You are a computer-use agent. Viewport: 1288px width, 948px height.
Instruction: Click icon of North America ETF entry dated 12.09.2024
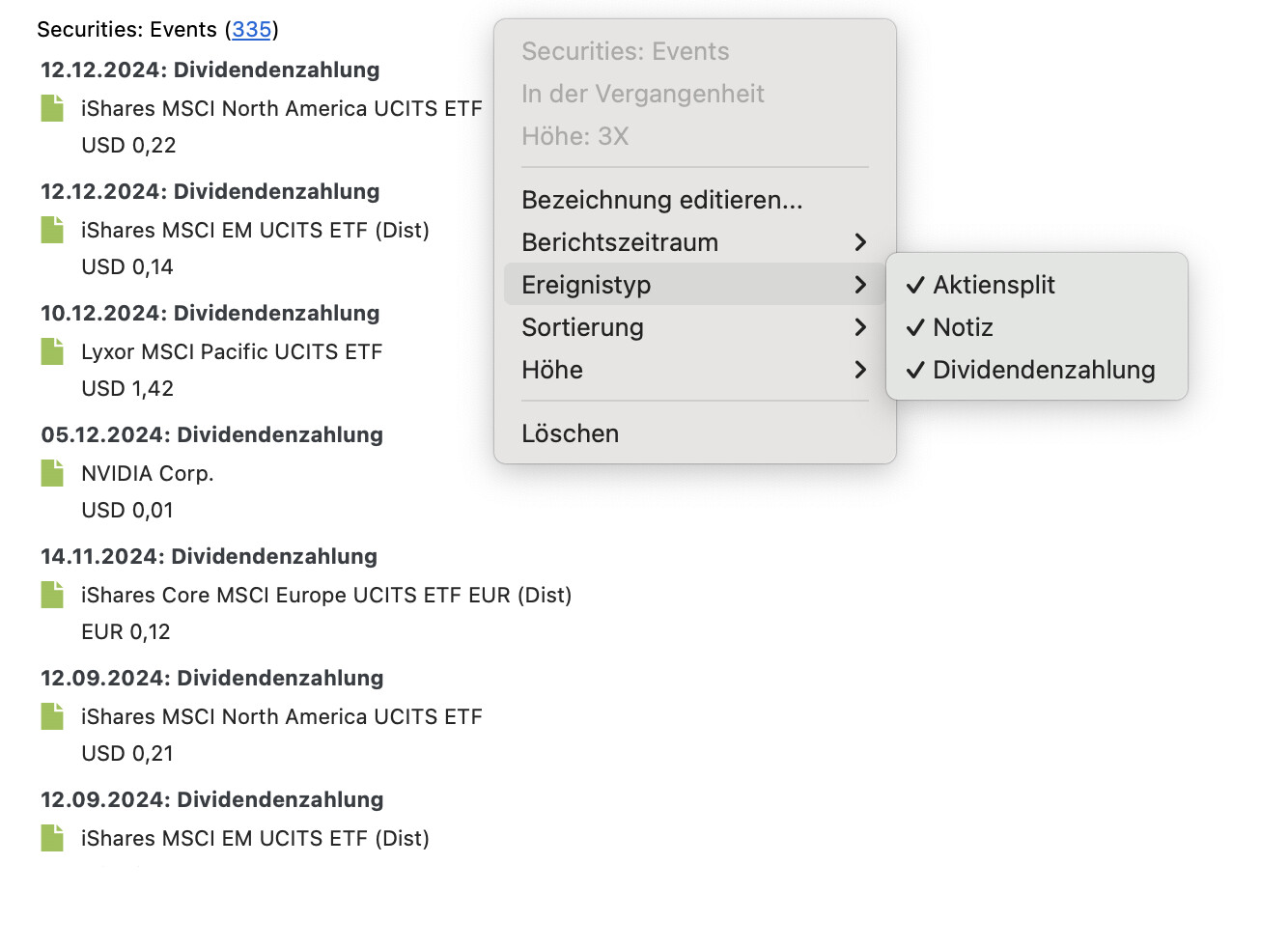(x=52, y=716)
